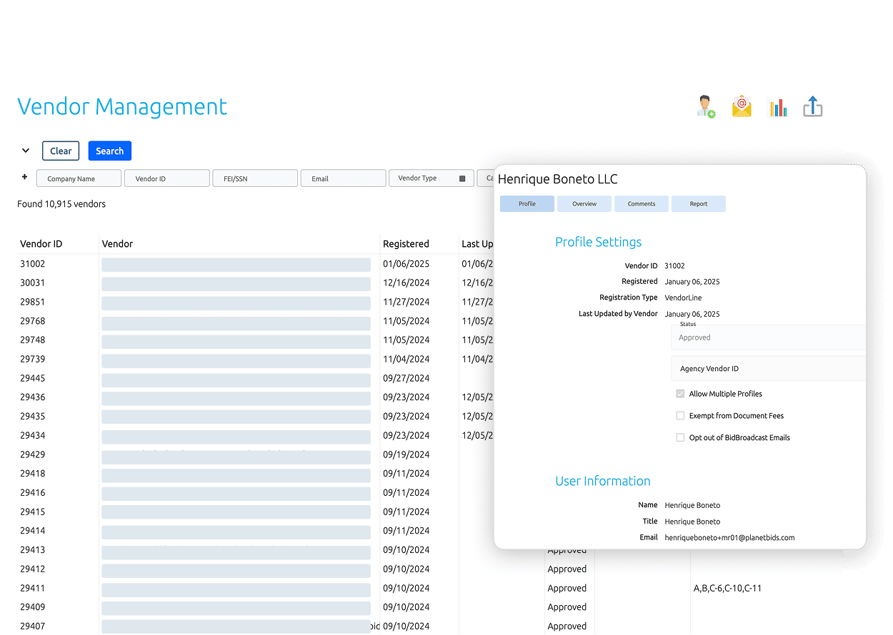This screenshot has width=893, height=635.
Task: Select vendor ID 29416 row
Action: [x=32, y=493]
